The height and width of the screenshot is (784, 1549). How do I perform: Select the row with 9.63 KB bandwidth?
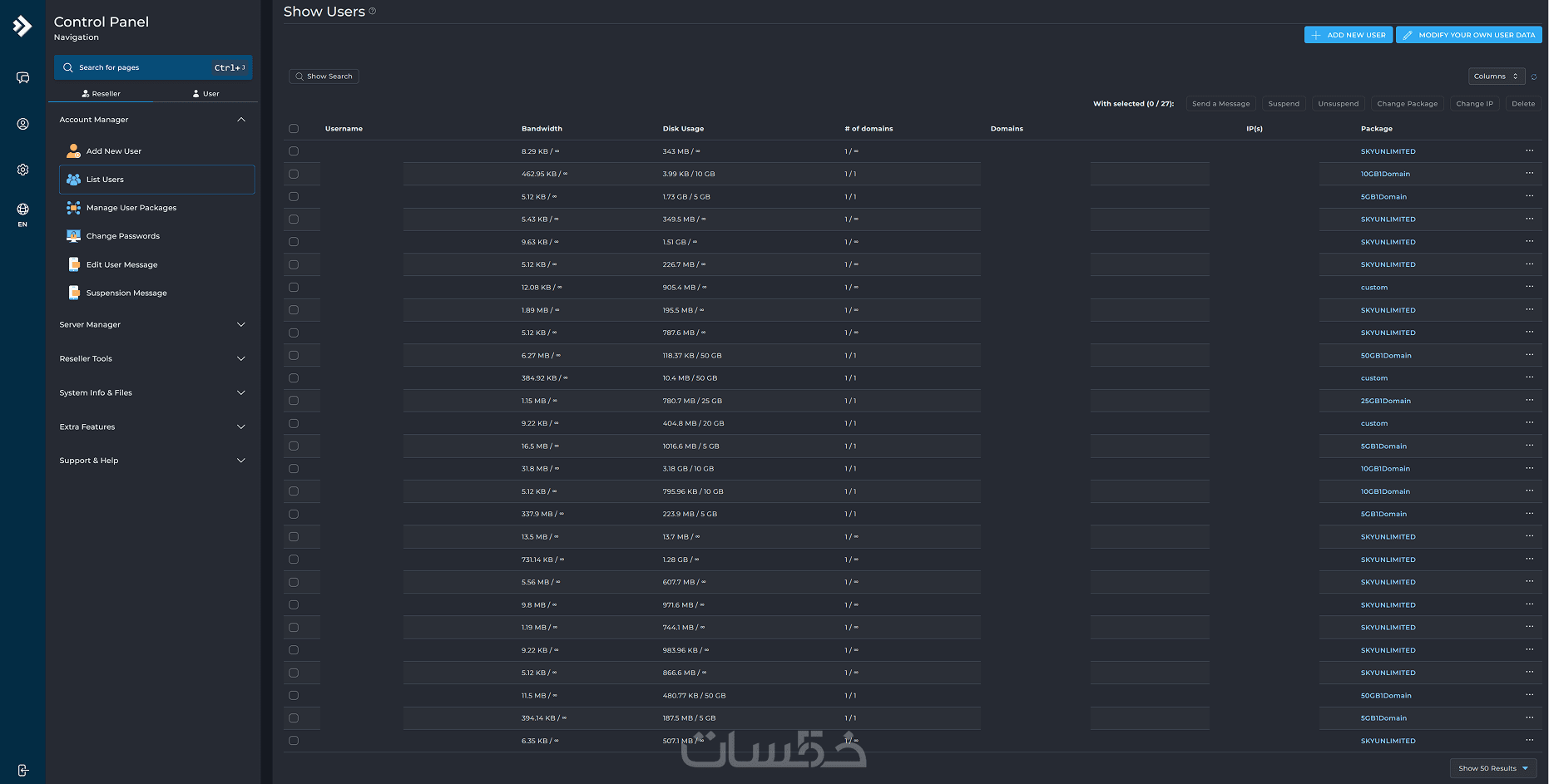point(294,242)
